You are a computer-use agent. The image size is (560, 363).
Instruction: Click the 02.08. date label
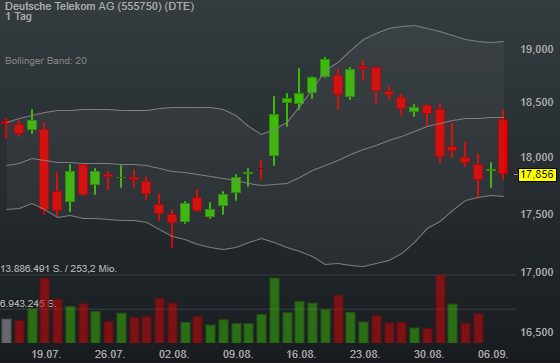[174, 354]
